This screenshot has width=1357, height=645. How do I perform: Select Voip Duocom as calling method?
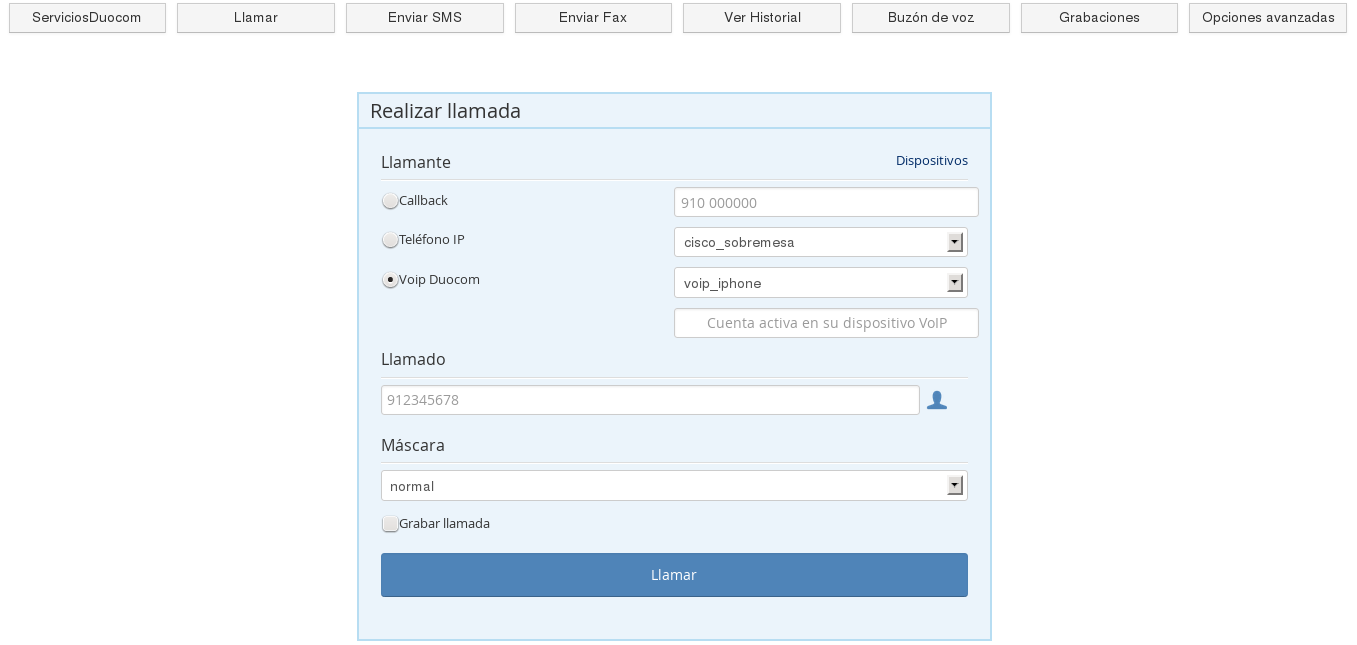coord(390,280)
